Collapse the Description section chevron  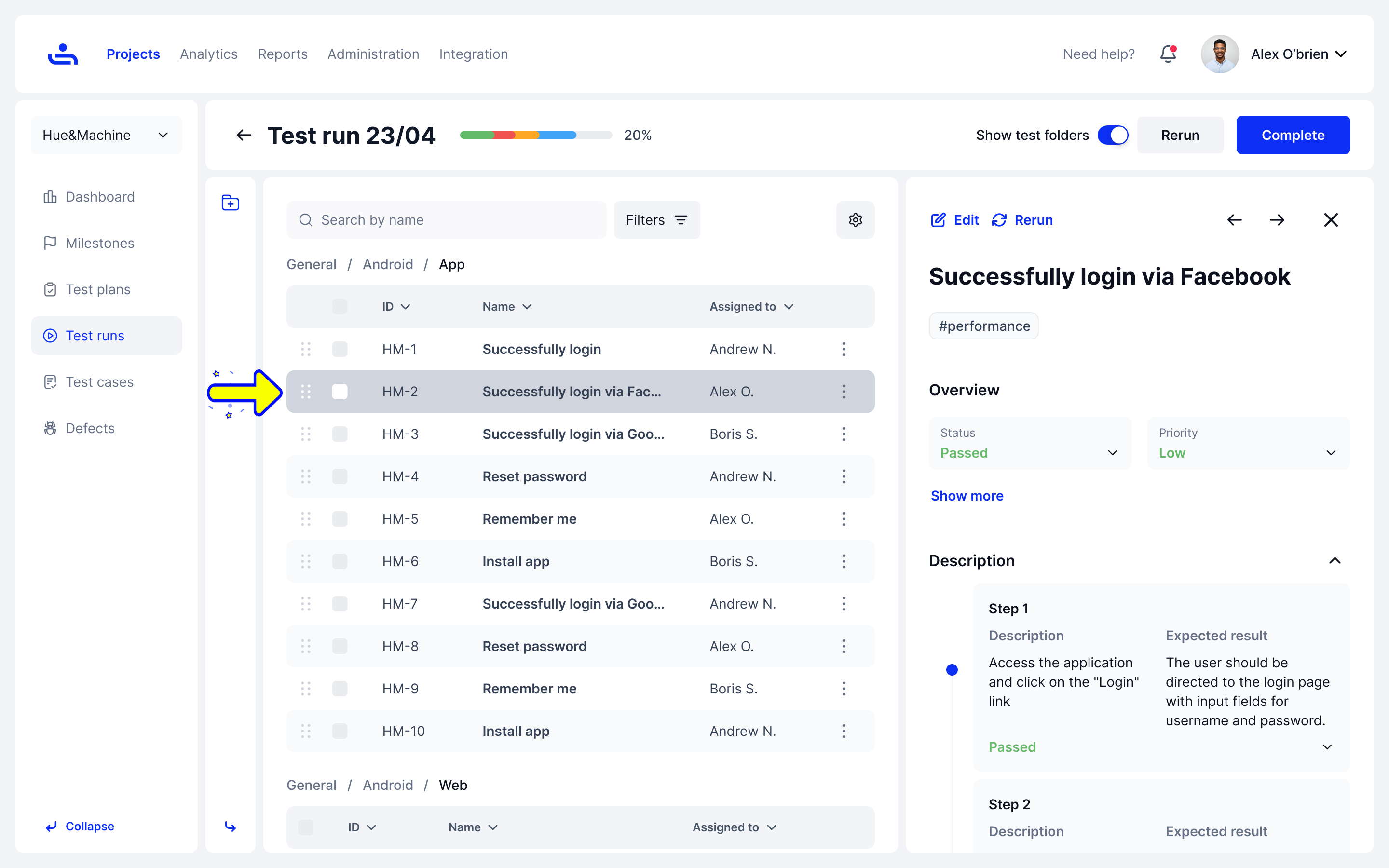pos(1335,561)
